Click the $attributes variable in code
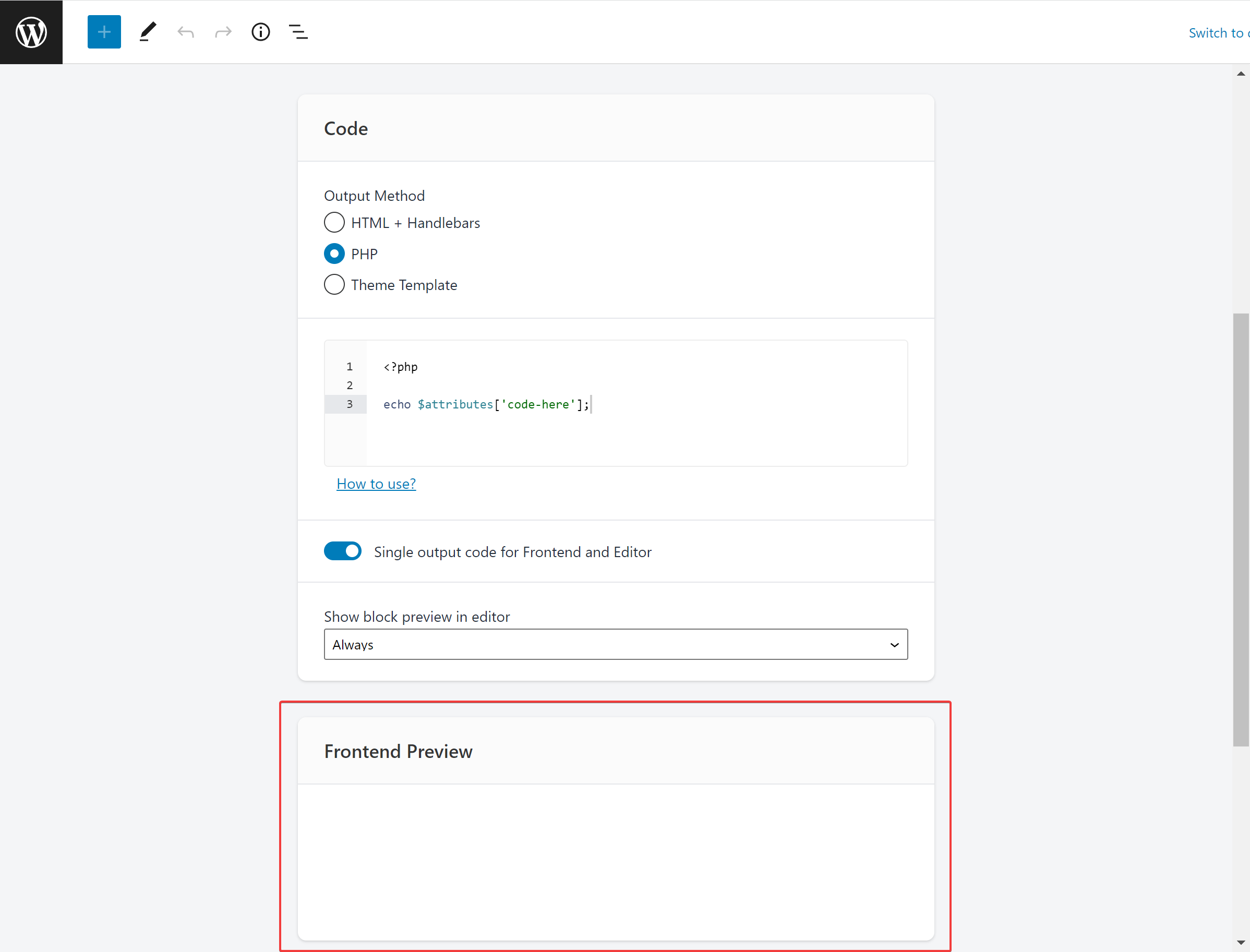The width and height of the screenshot is (1250, 952). [455, 405]
